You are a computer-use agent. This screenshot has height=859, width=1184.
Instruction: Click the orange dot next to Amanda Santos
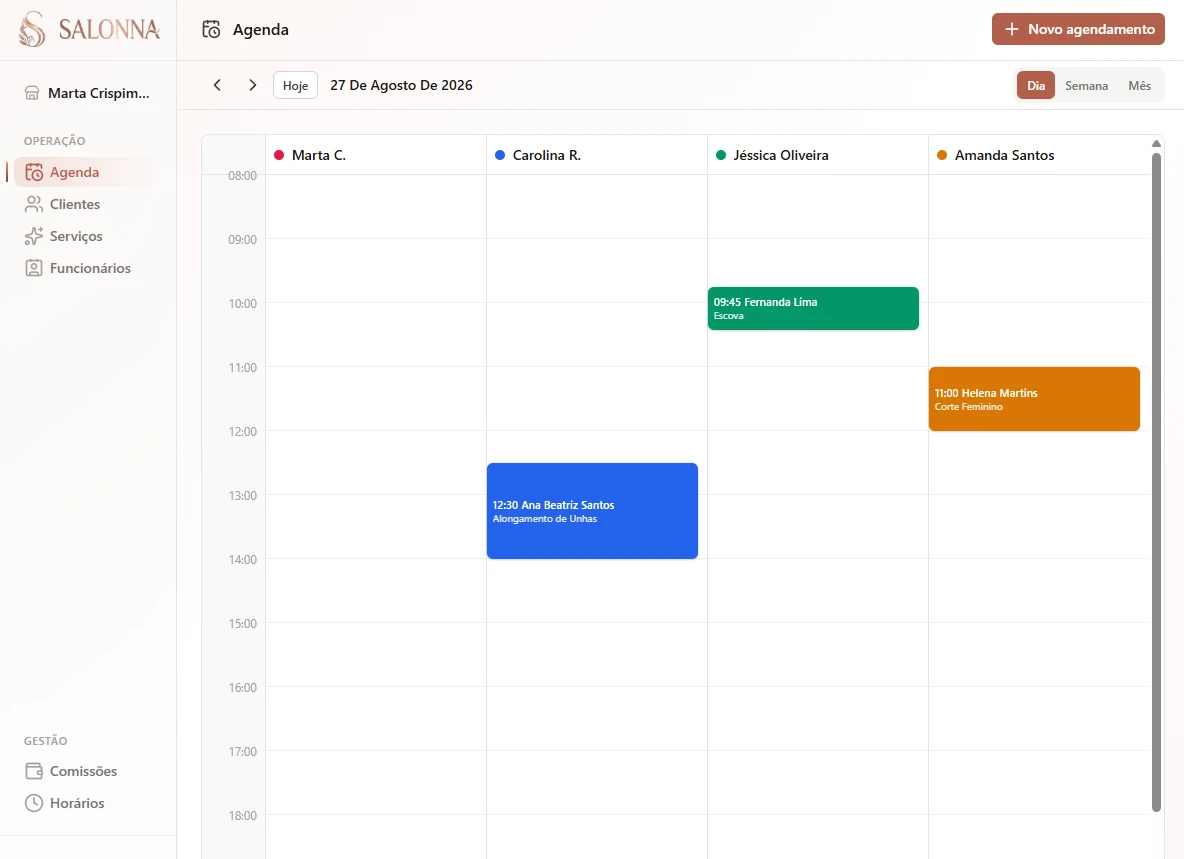(942, 155)
